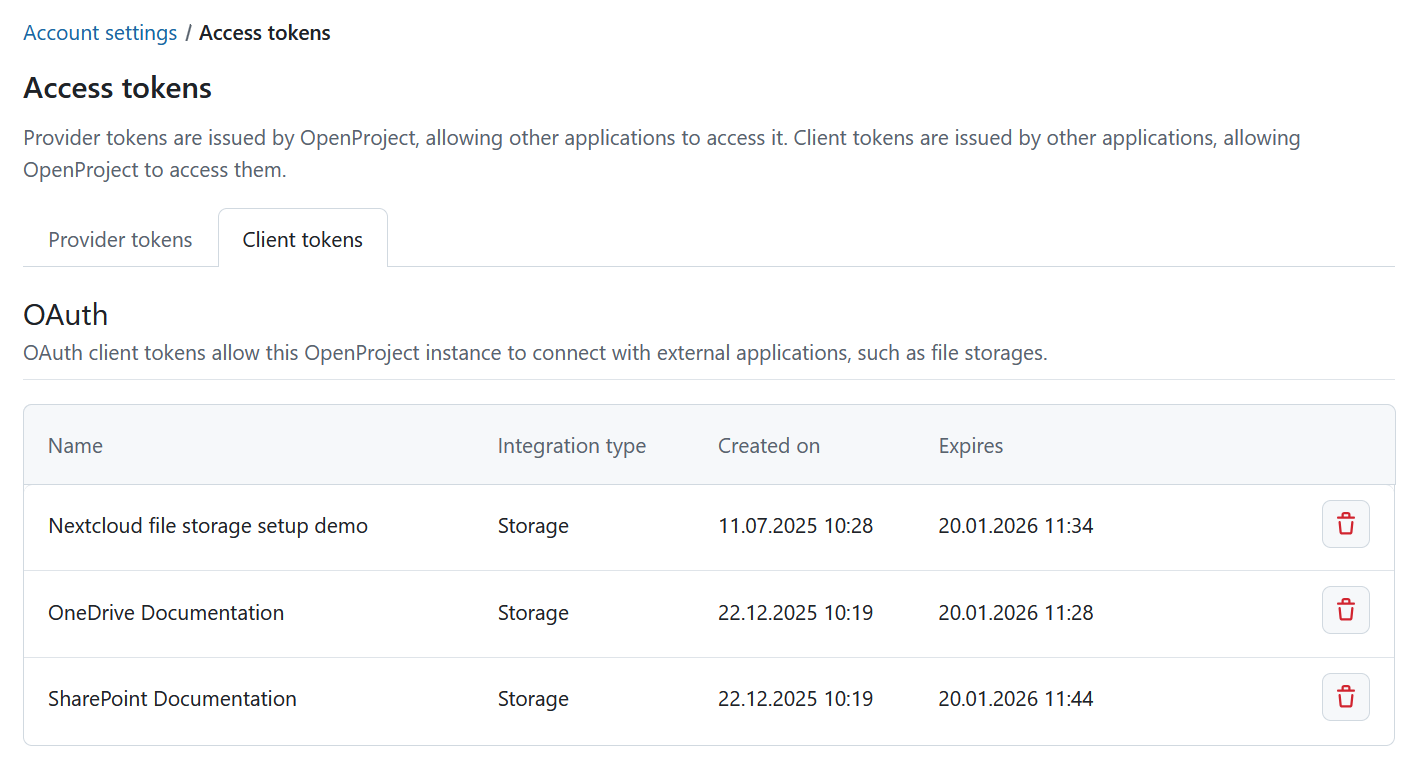1413x769 pixels.
Task: Delete the SharePoint Documentation token
Action: point(1345,697)
